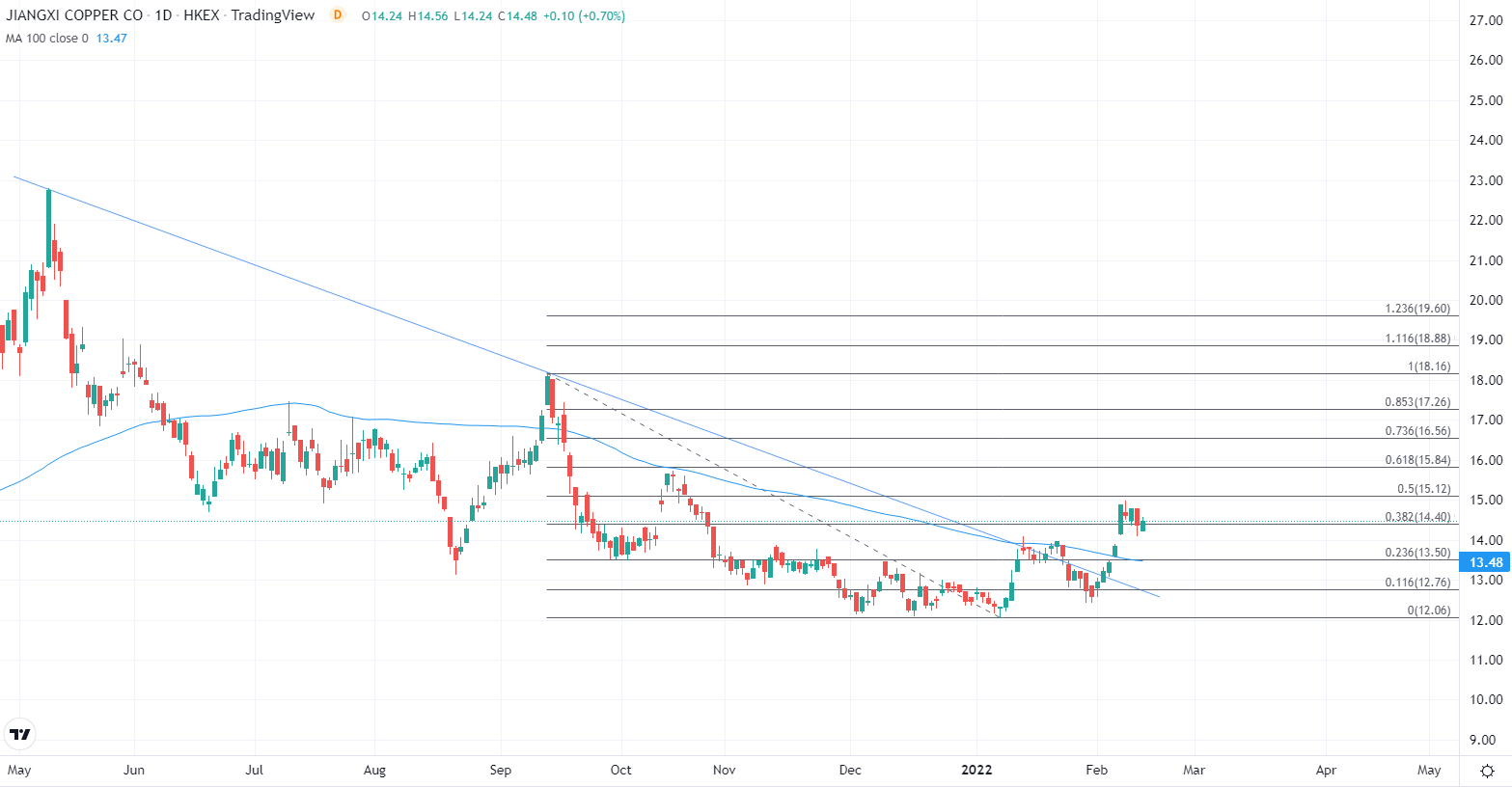The image size is (1512, 787).
Task: Click 25.00 on the price axis
Action: [1486, 100]
